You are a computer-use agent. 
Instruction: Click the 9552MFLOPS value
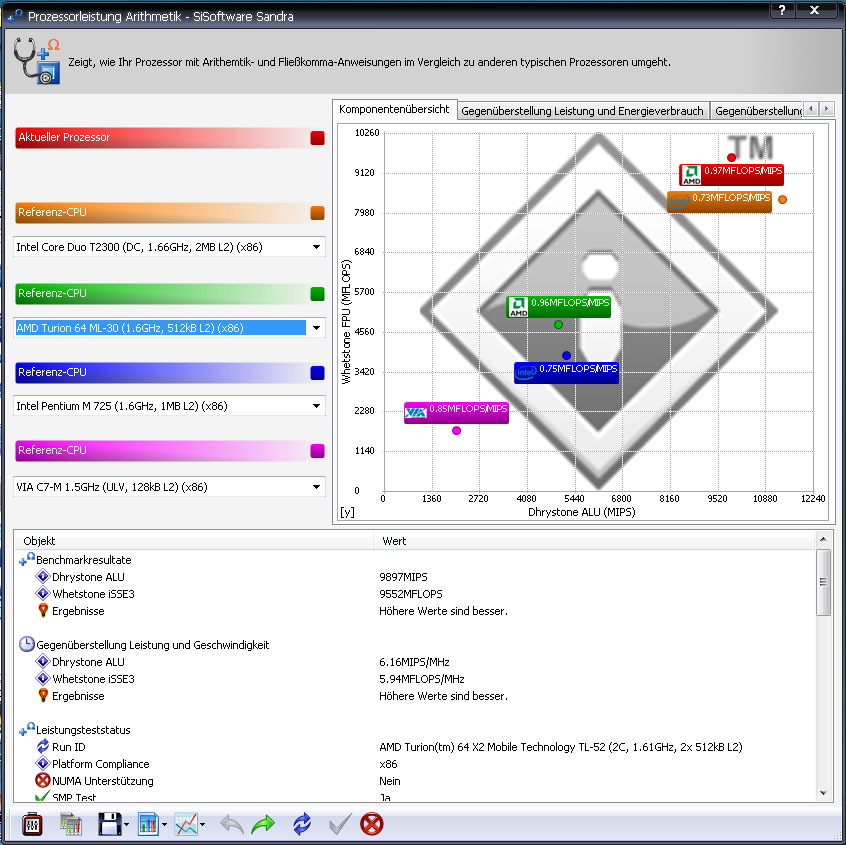click(x=411, y=594)
